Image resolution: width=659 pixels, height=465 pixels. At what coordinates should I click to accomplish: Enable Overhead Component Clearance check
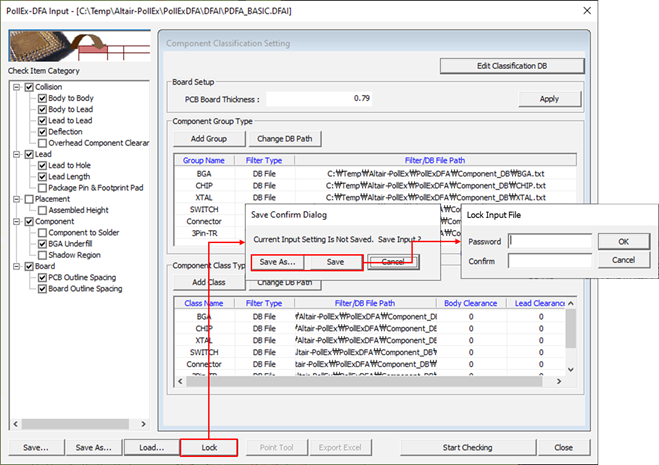[42, 143]
